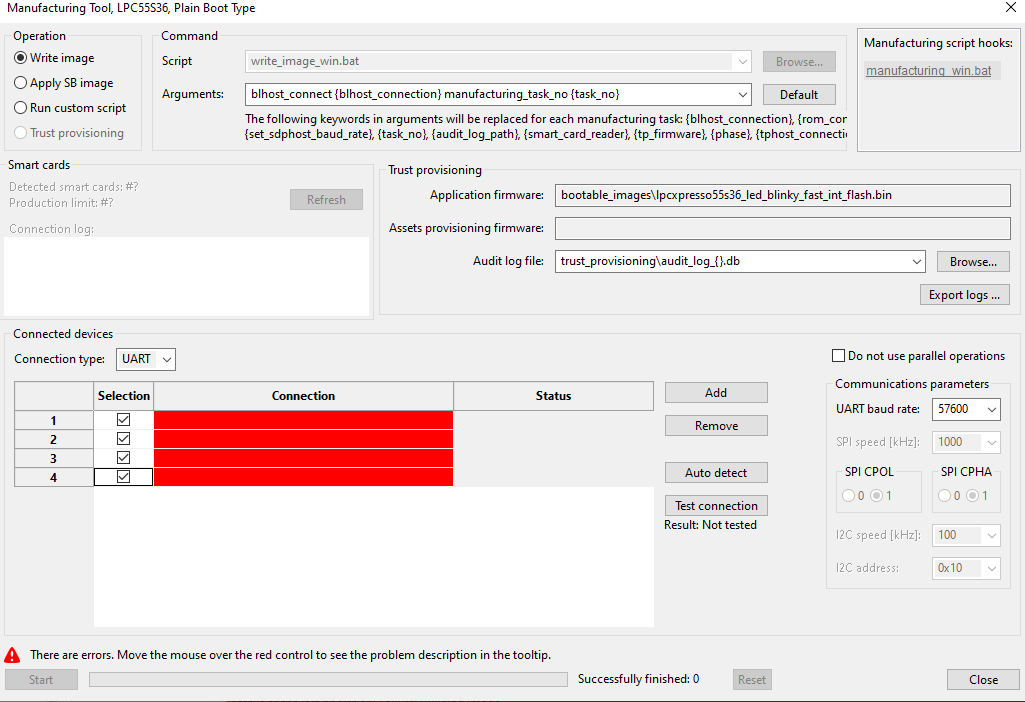The width and height of the screenshot is (1025, 702).
Task: Open the Arguments combo box dropdown
Action: point(741,94)
